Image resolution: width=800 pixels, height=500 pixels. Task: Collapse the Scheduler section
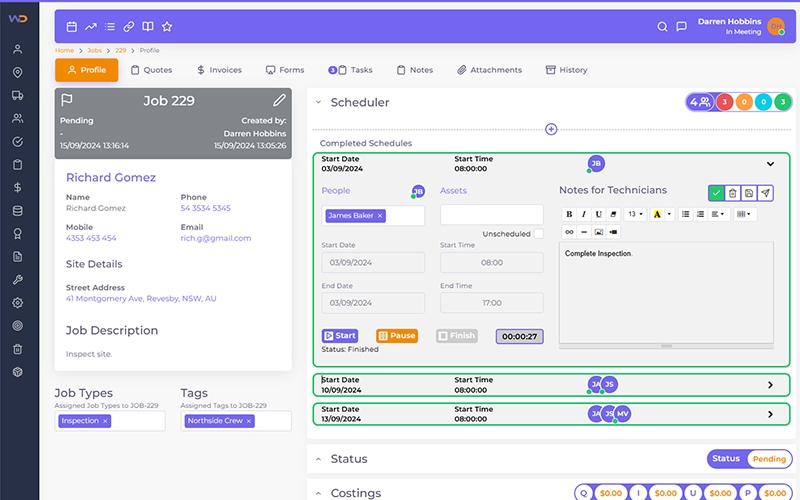click(318, 102)
